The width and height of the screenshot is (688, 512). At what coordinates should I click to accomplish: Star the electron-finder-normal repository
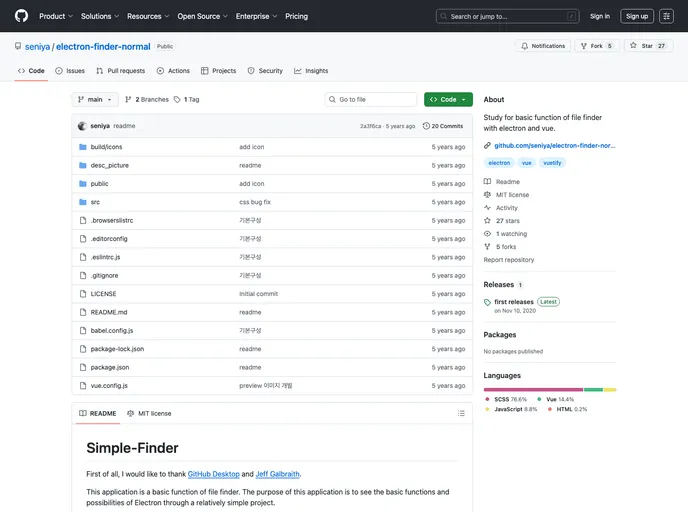(x=647, y=46)
